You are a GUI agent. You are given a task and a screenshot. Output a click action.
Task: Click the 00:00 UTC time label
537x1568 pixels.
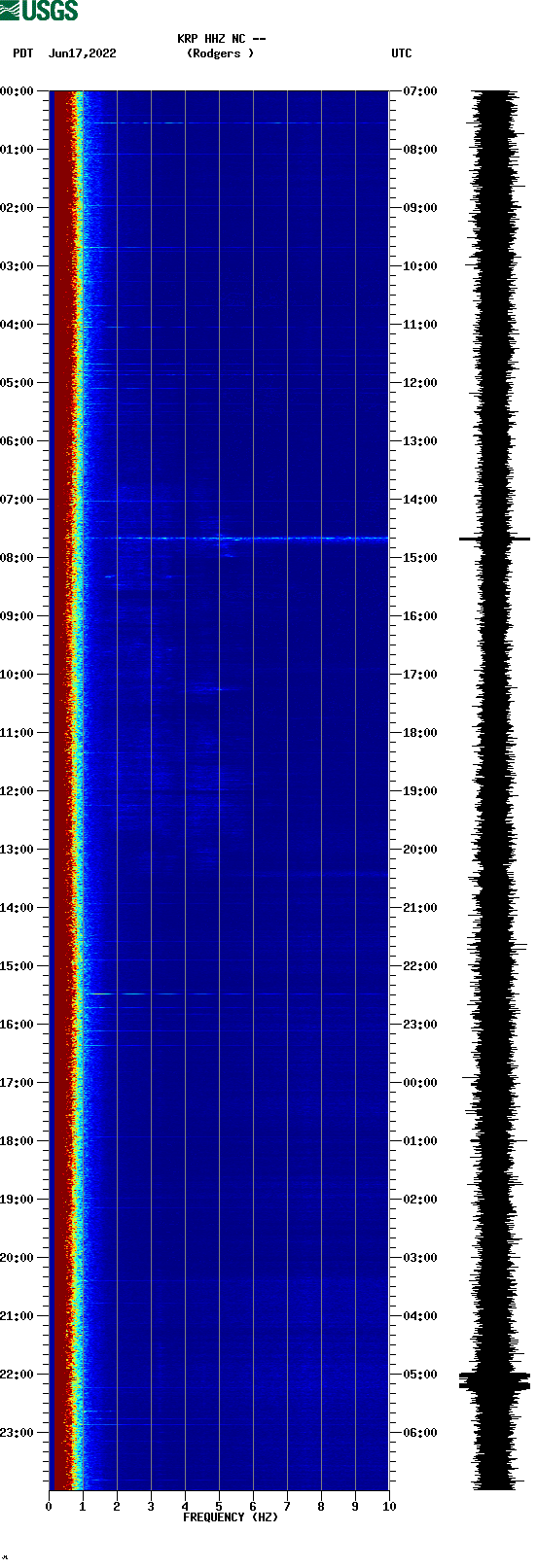[420, 1083]
